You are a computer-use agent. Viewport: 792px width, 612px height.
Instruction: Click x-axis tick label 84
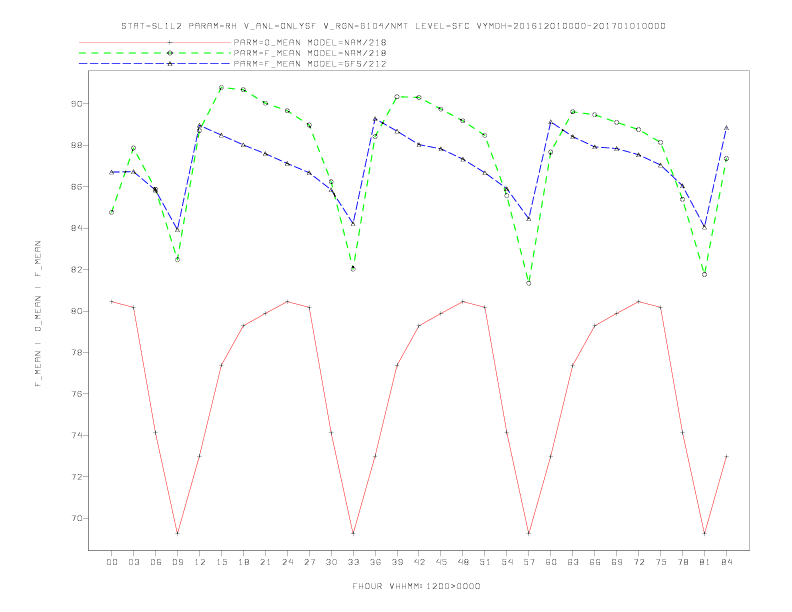tap(727, 562)
